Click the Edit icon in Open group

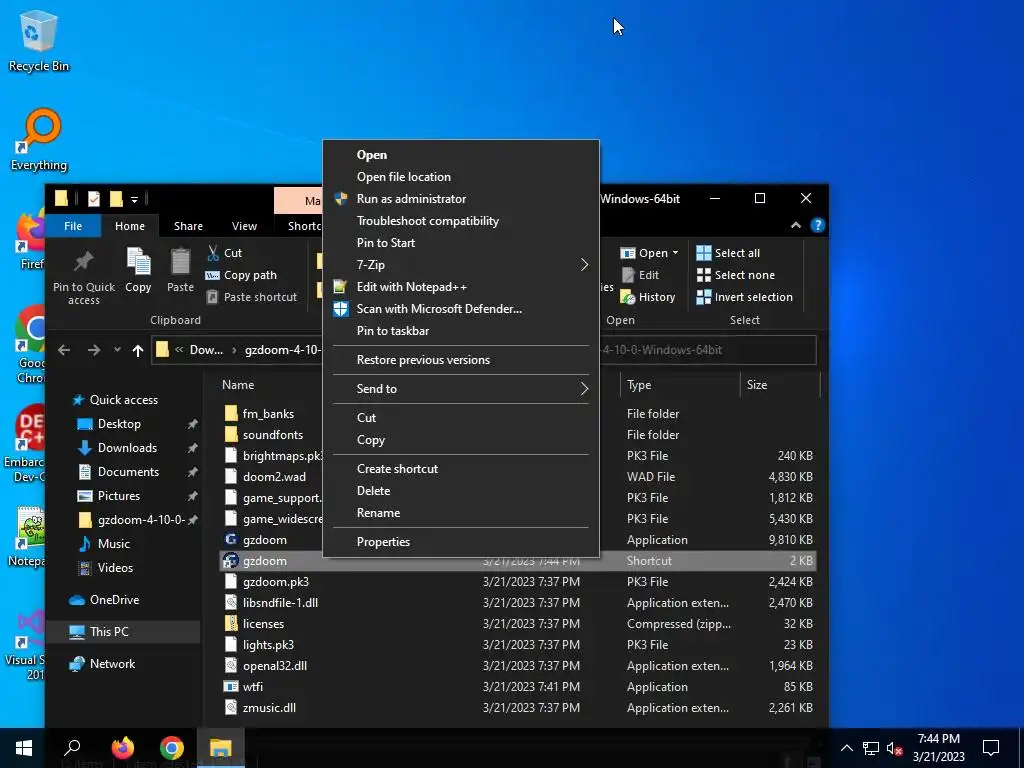(628, 275)
